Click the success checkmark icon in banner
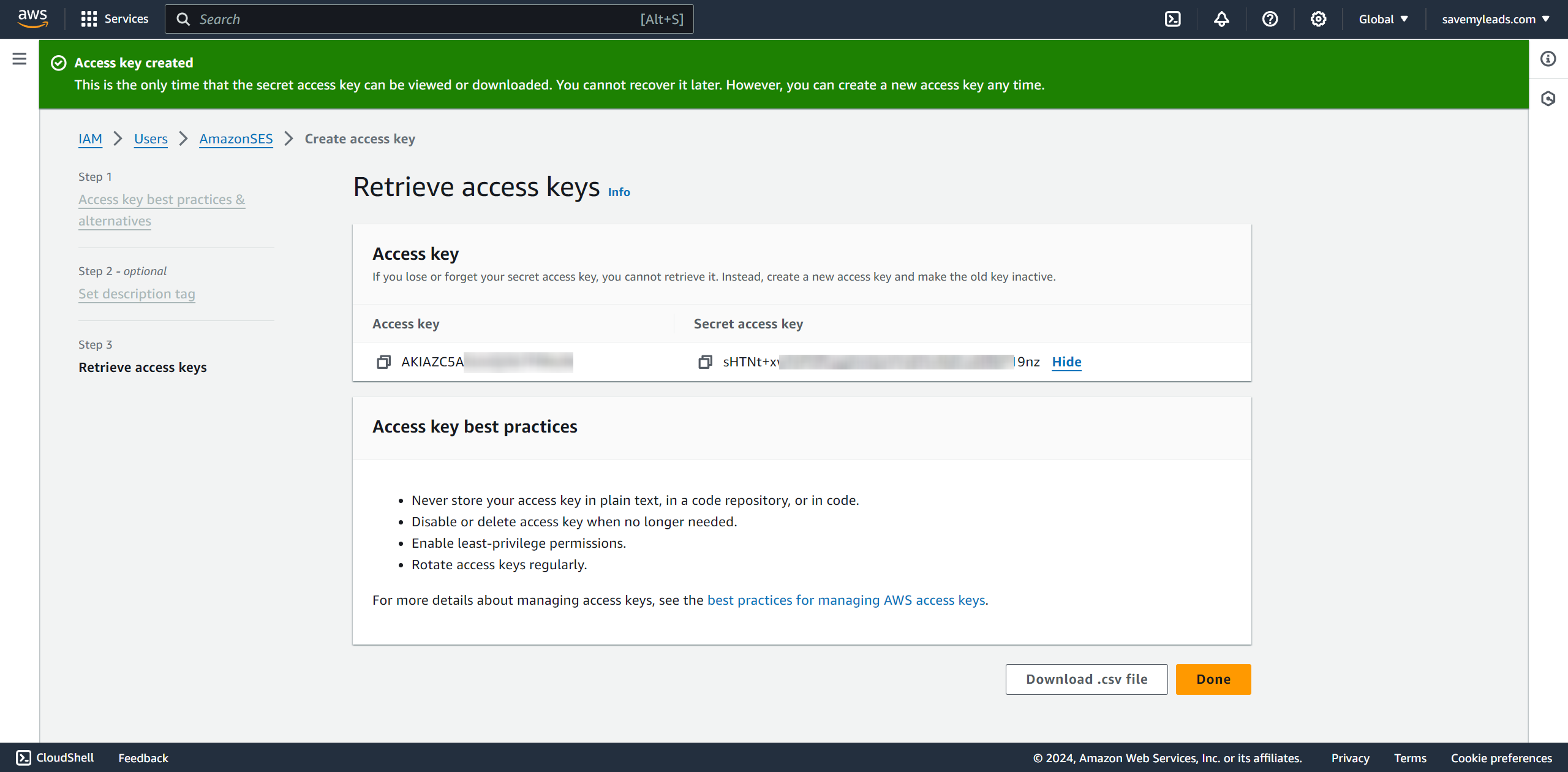Viewport: 1568px width, 772px height. pyautogui.click(x=59, y=63)
